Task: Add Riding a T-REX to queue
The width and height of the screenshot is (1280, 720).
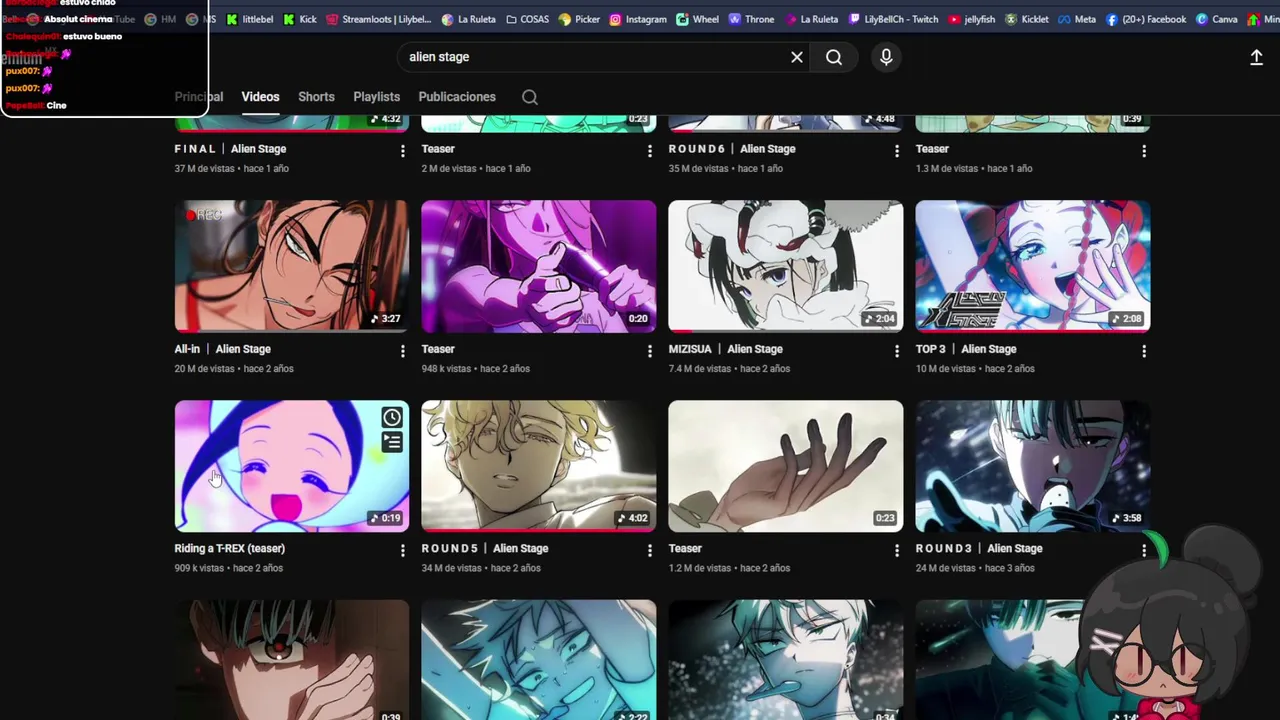Action: 392,442
